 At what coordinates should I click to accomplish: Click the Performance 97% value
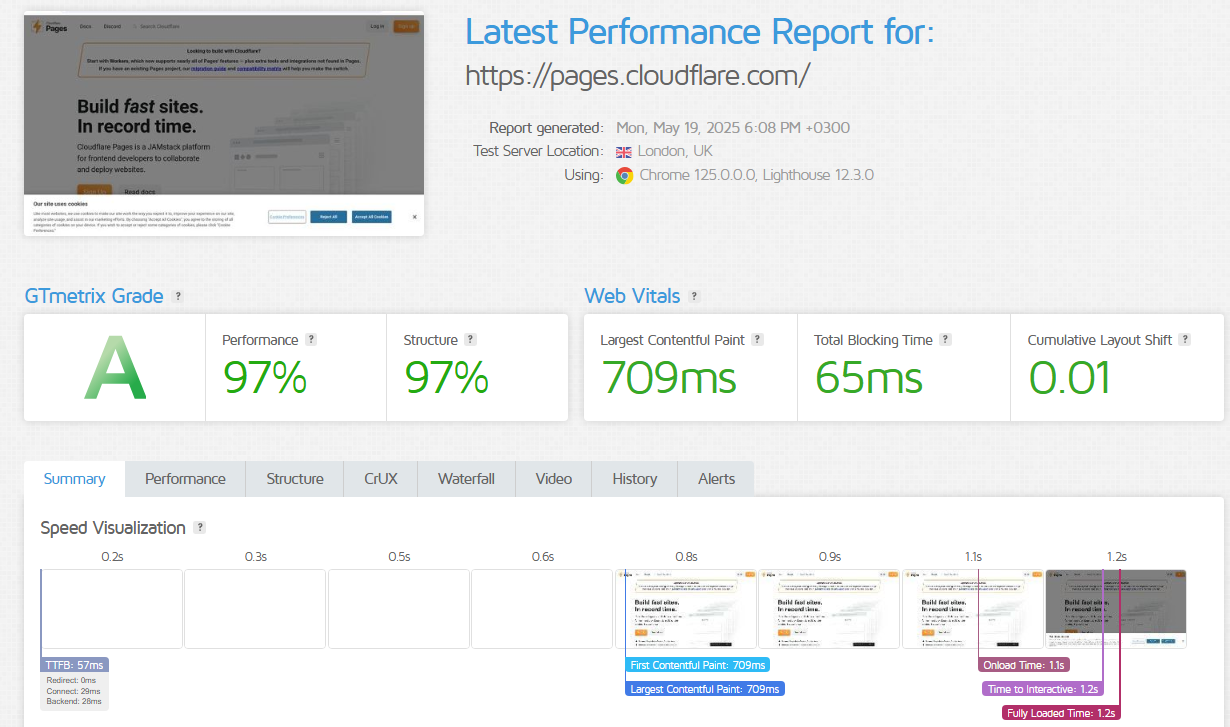pos(265,378)
